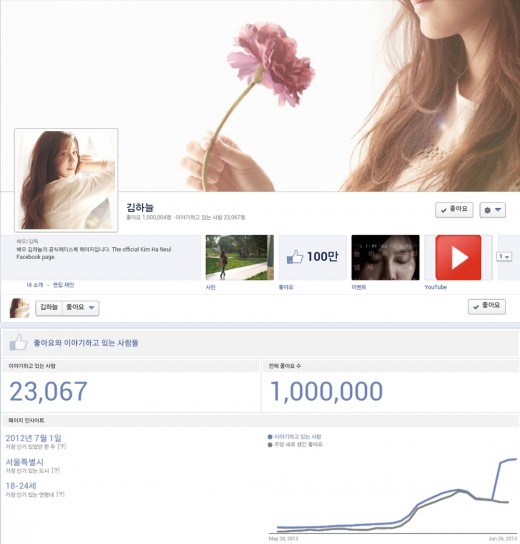Viewport: 520px width, 544px height.
Task: Click the blue 이야기하고 있는 사람 chart legend
Action: [x=295, y=437]
